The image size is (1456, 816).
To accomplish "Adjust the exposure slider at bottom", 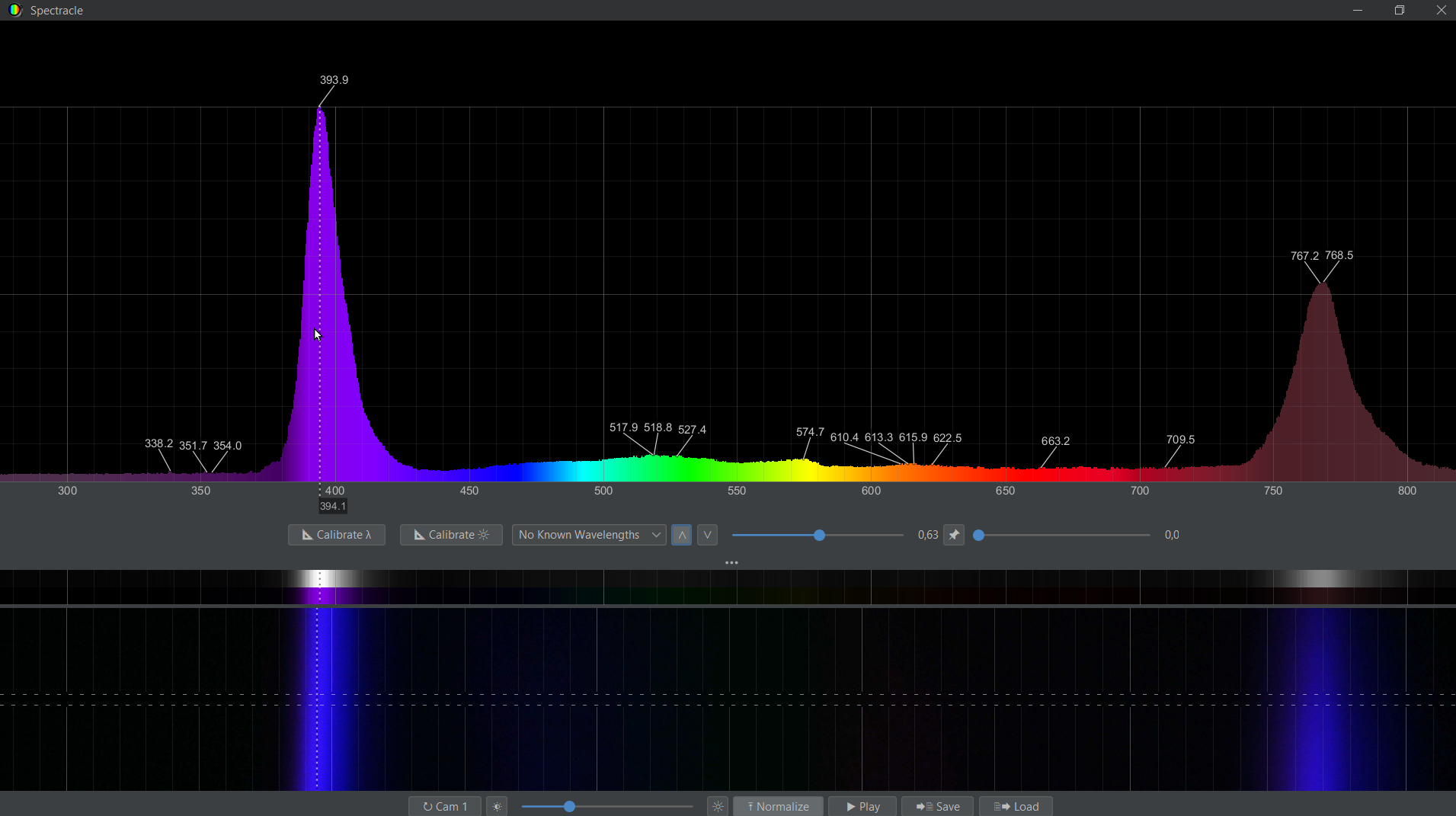I will [569, 806].
